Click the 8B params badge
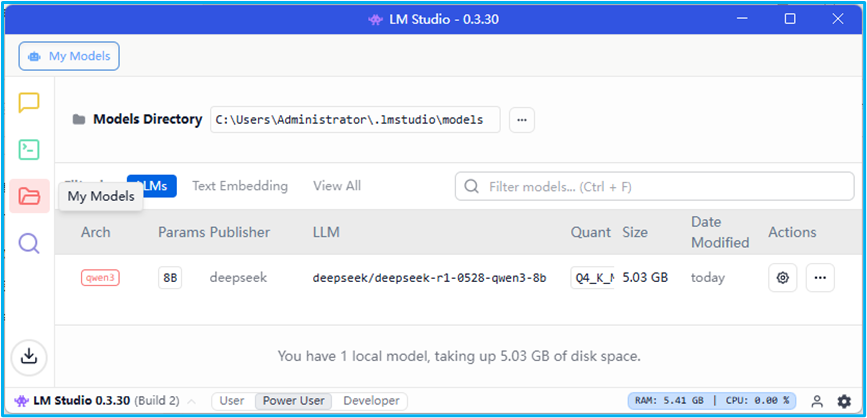Image resolution: width=867 pixels, height=418 pixels. tap(170, 278)
